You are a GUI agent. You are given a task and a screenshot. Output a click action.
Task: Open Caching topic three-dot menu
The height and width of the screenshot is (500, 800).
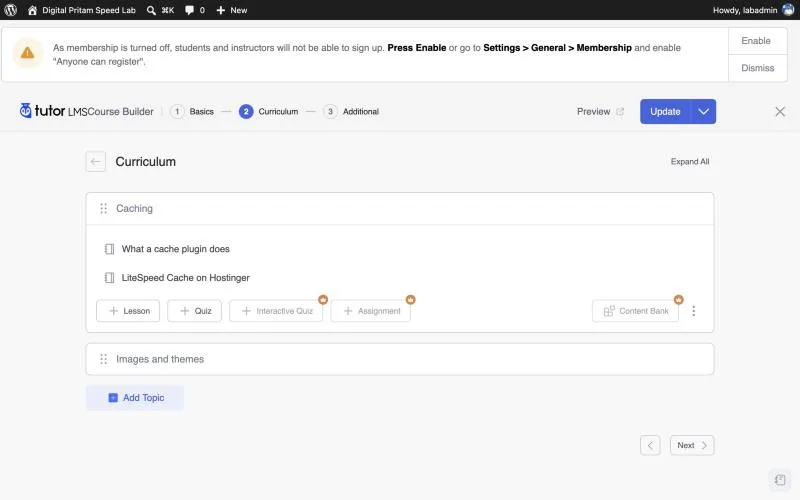point(694,311)
